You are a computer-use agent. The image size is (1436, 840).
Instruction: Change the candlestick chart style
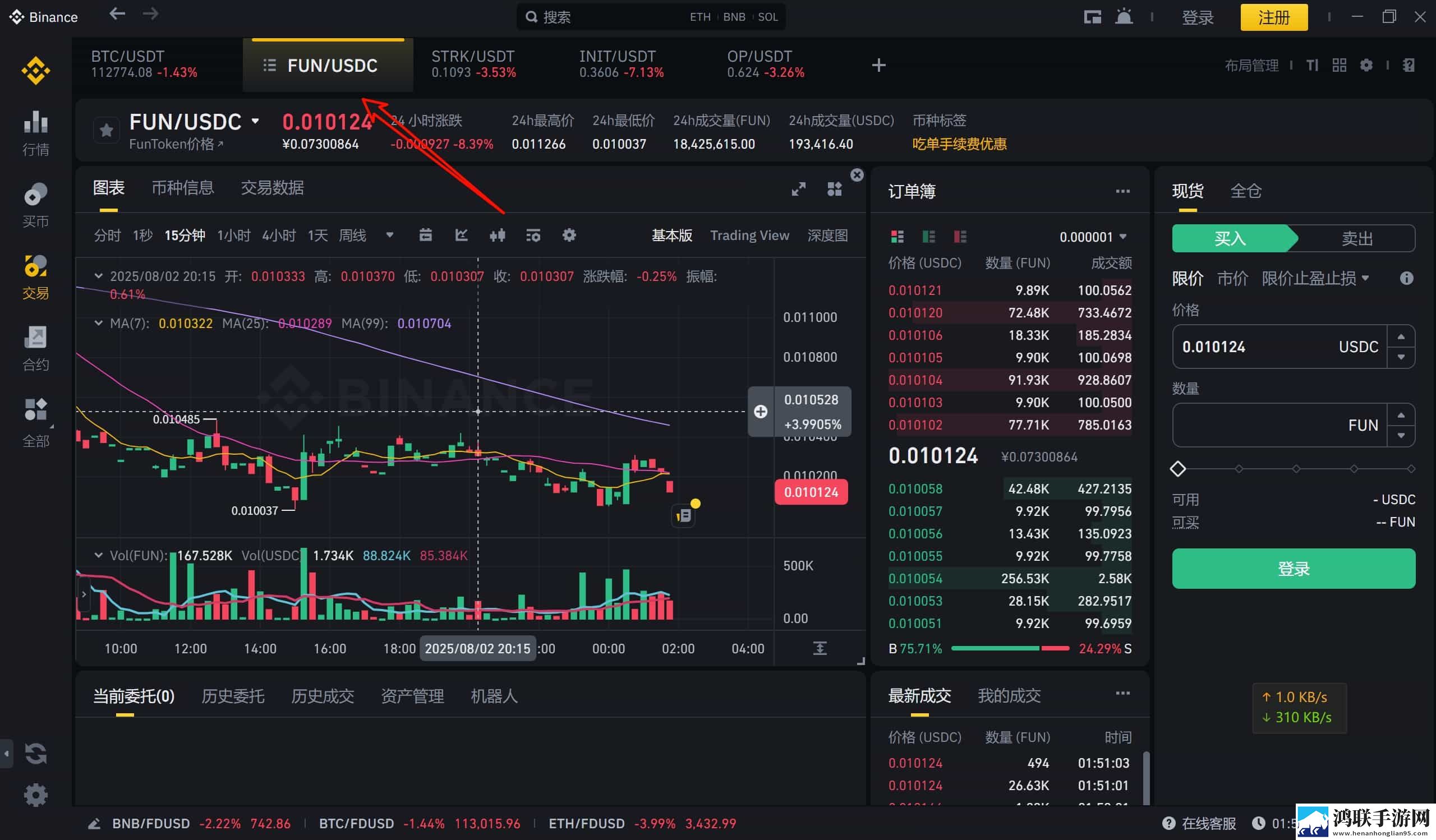[x=498, y=235]
